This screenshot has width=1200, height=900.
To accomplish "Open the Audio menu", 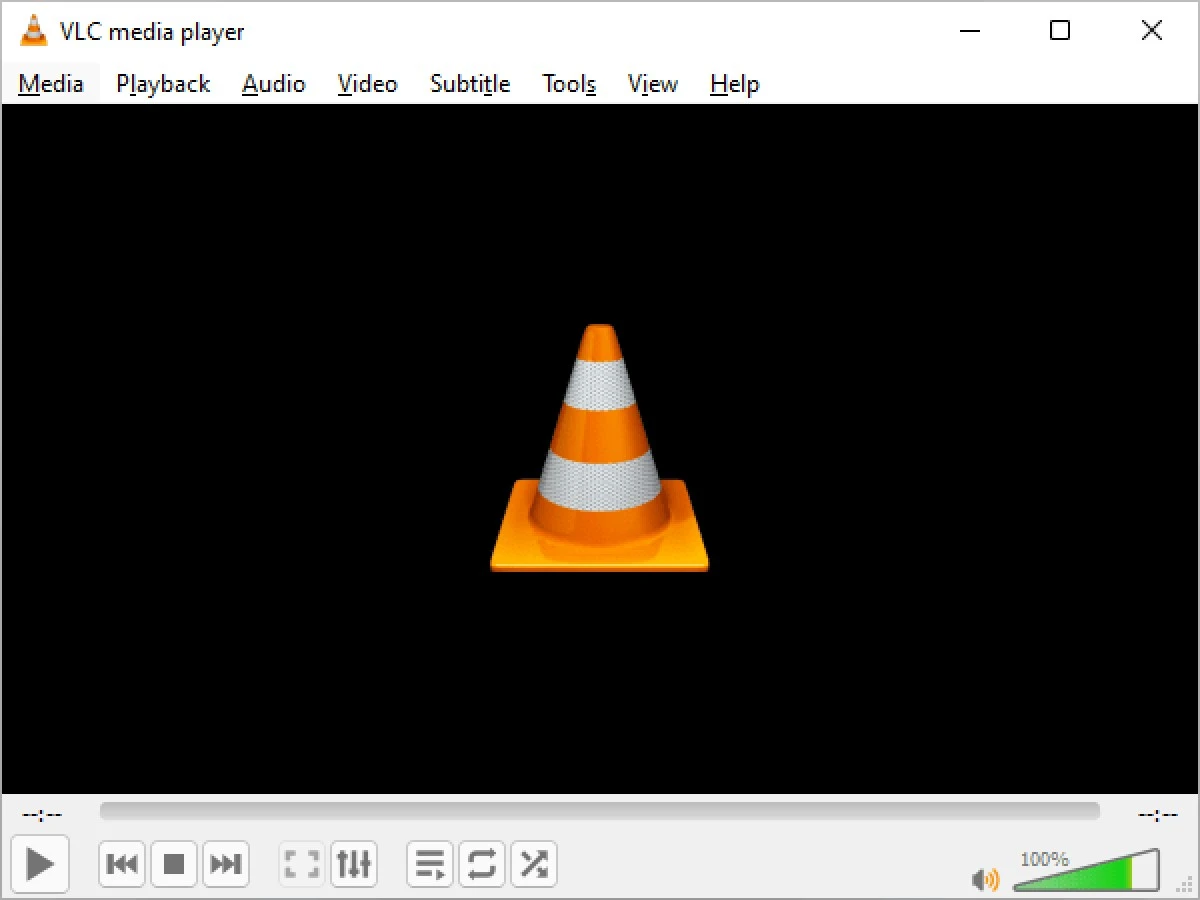I will coord(273,84).
